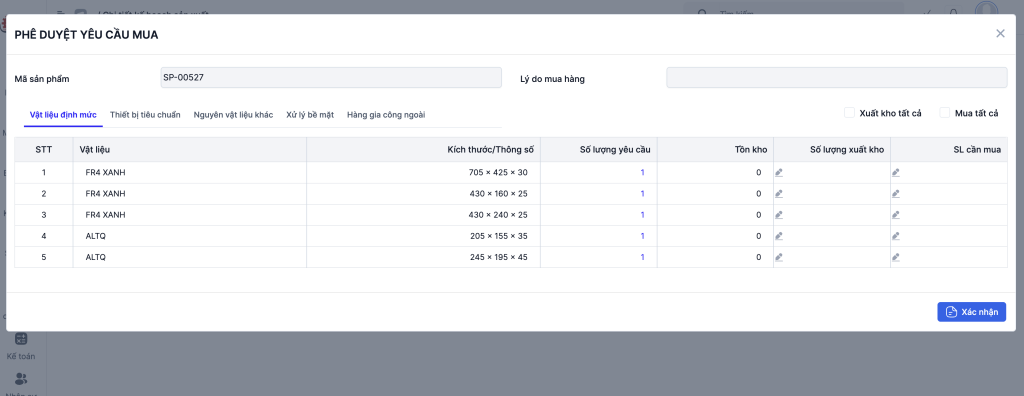The width and height of the screenshot is (1024, 396).
Task: Open the Xử lý bề mặt tab
Action: click(x=310, y=115)
